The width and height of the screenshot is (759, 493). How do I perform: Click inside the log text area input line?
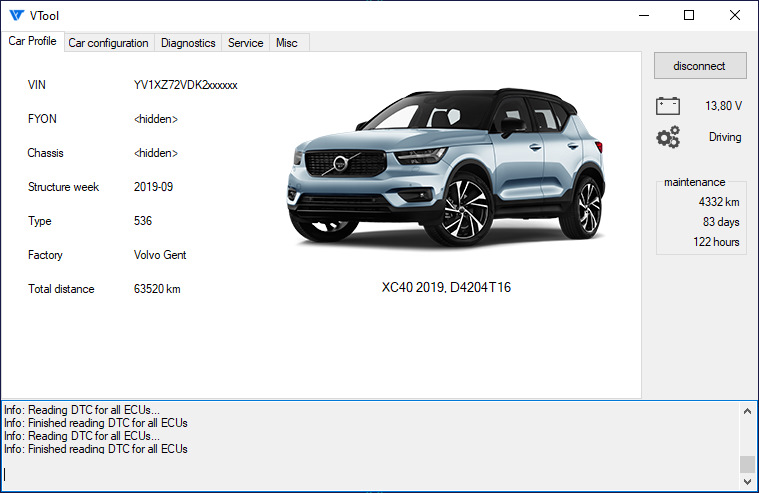pos(370,474)
